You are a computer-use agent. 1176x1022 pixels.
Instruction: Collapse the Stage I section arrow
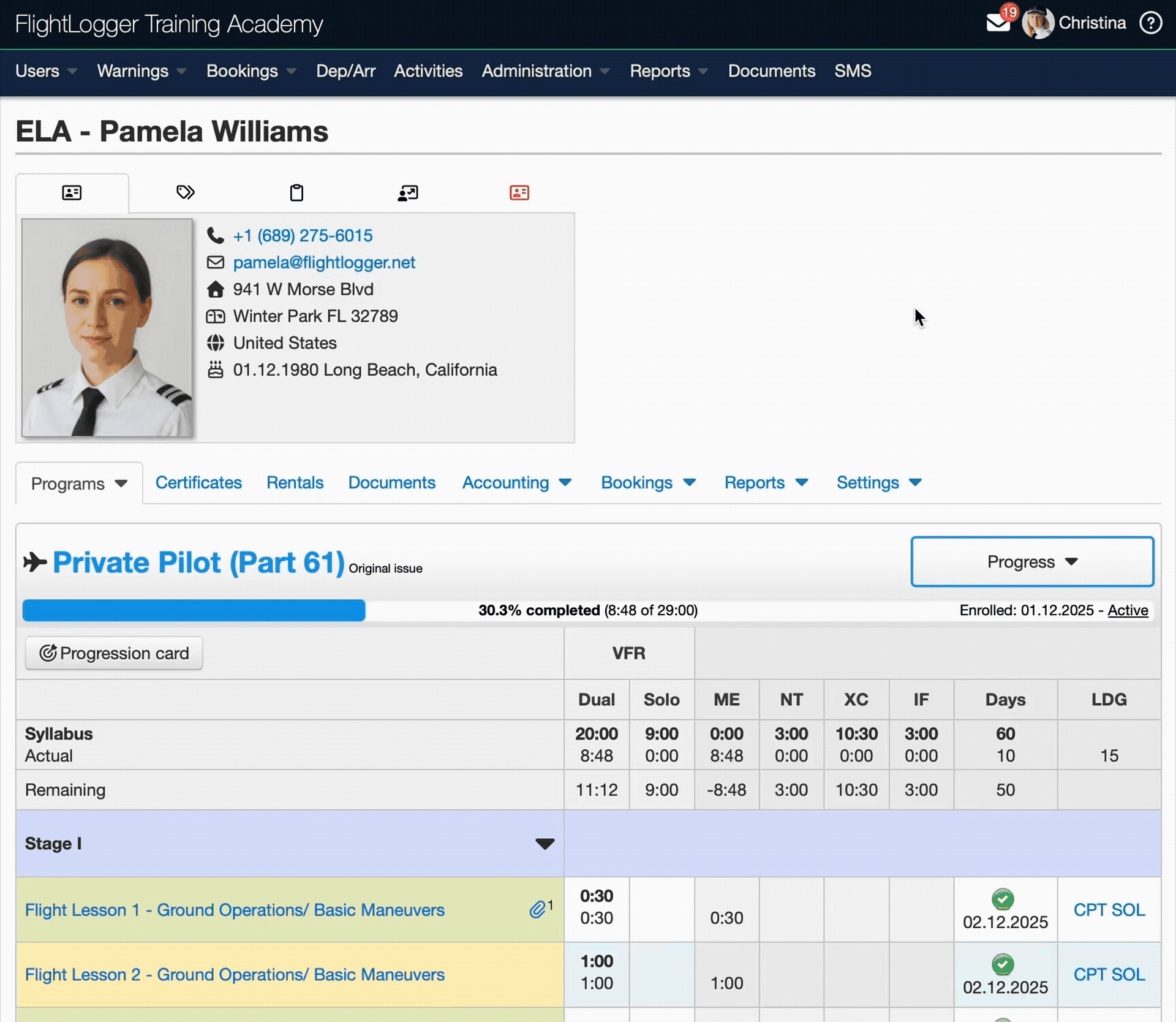tap(545, 844)
